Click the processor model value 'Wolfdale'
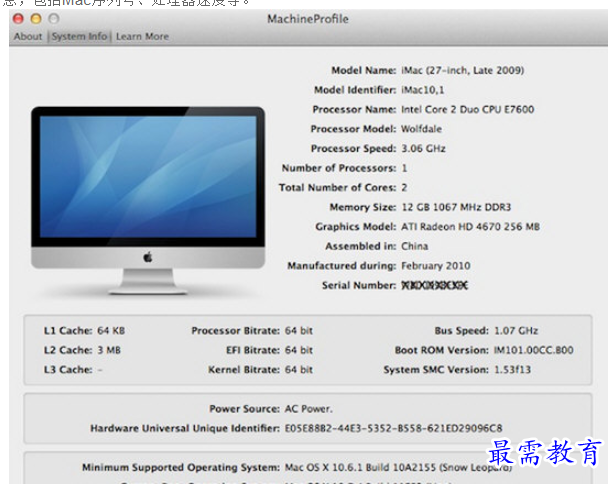610x484 pixels. tap(421, 129)
